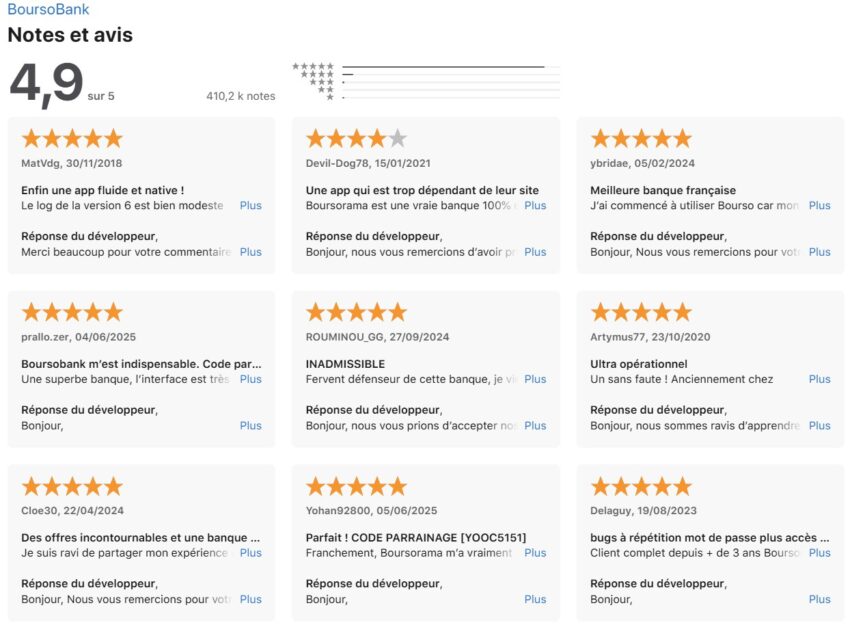This screenshot has width=850, height=627.
Task: Open the "Parfait ! CODE PARRAINAGE" review title
Action: point(415,537)
